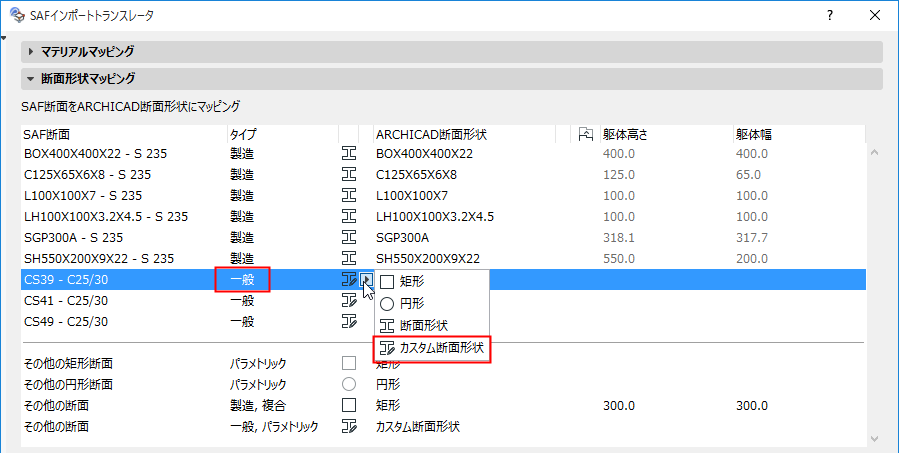Click 躯体幅 value 300.0 in その他の断面 row
The height and width of the screenshot is (453, 899).
pyautogui.click(x=752, y=405)
